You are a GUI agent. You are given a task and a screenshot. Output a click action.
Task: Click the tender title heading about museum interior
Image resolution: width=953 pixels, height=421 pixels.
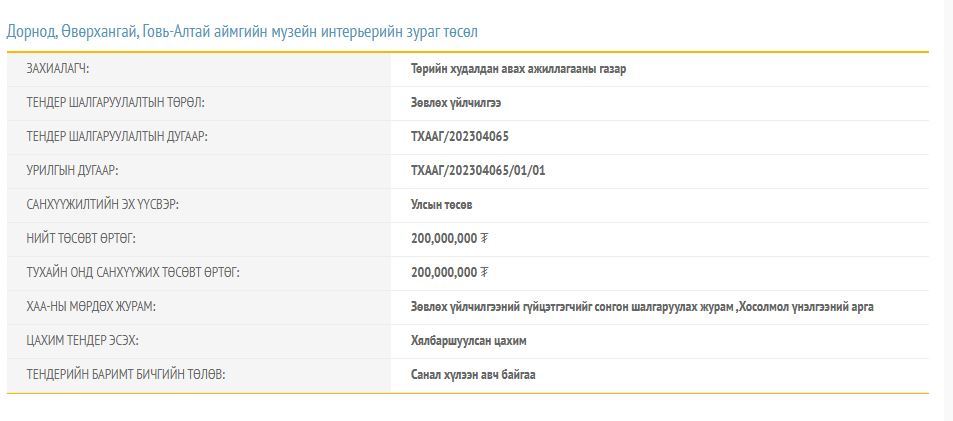point(242,31)
